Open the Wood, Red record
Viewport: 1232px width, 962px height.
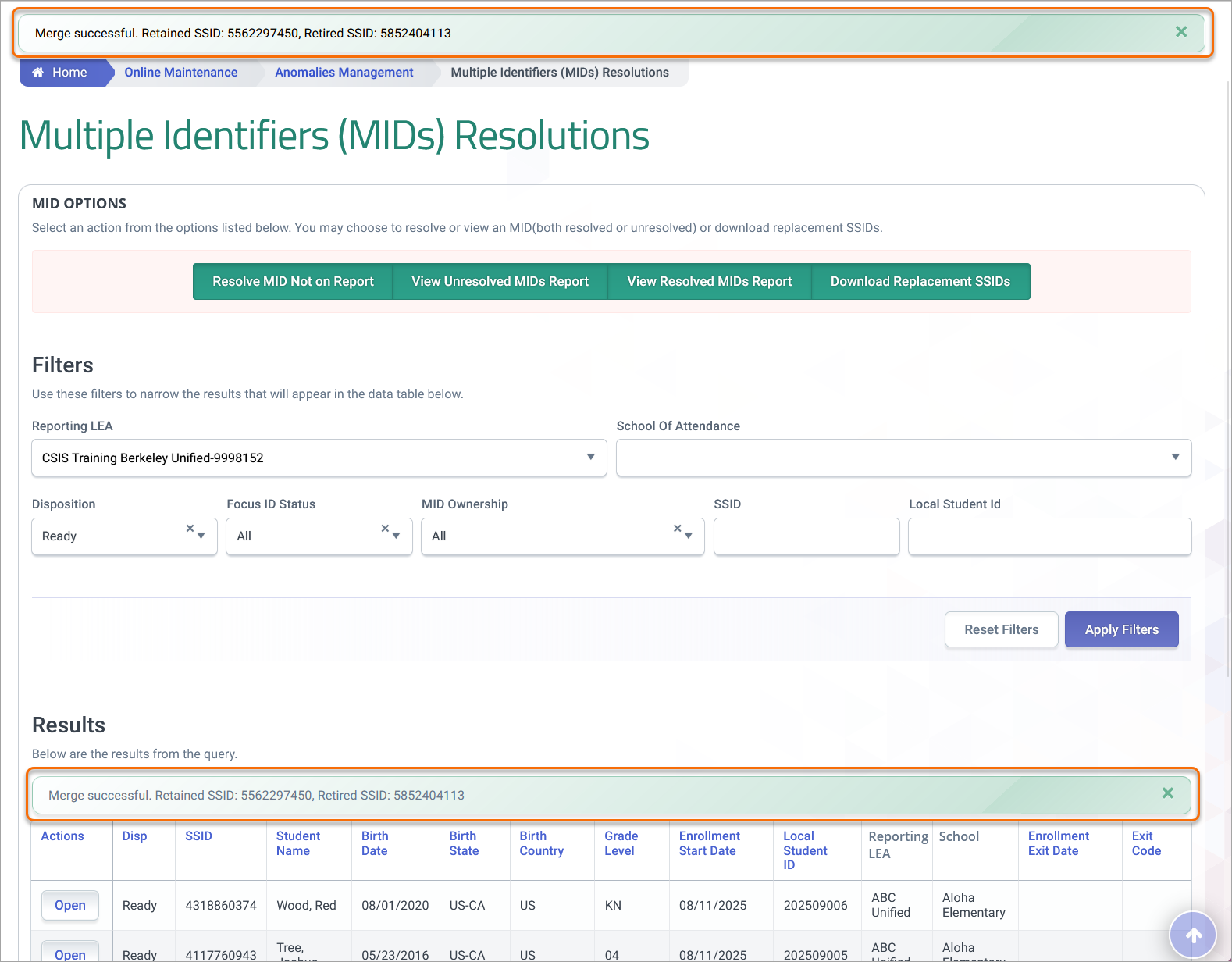click(x=70, y=905)
